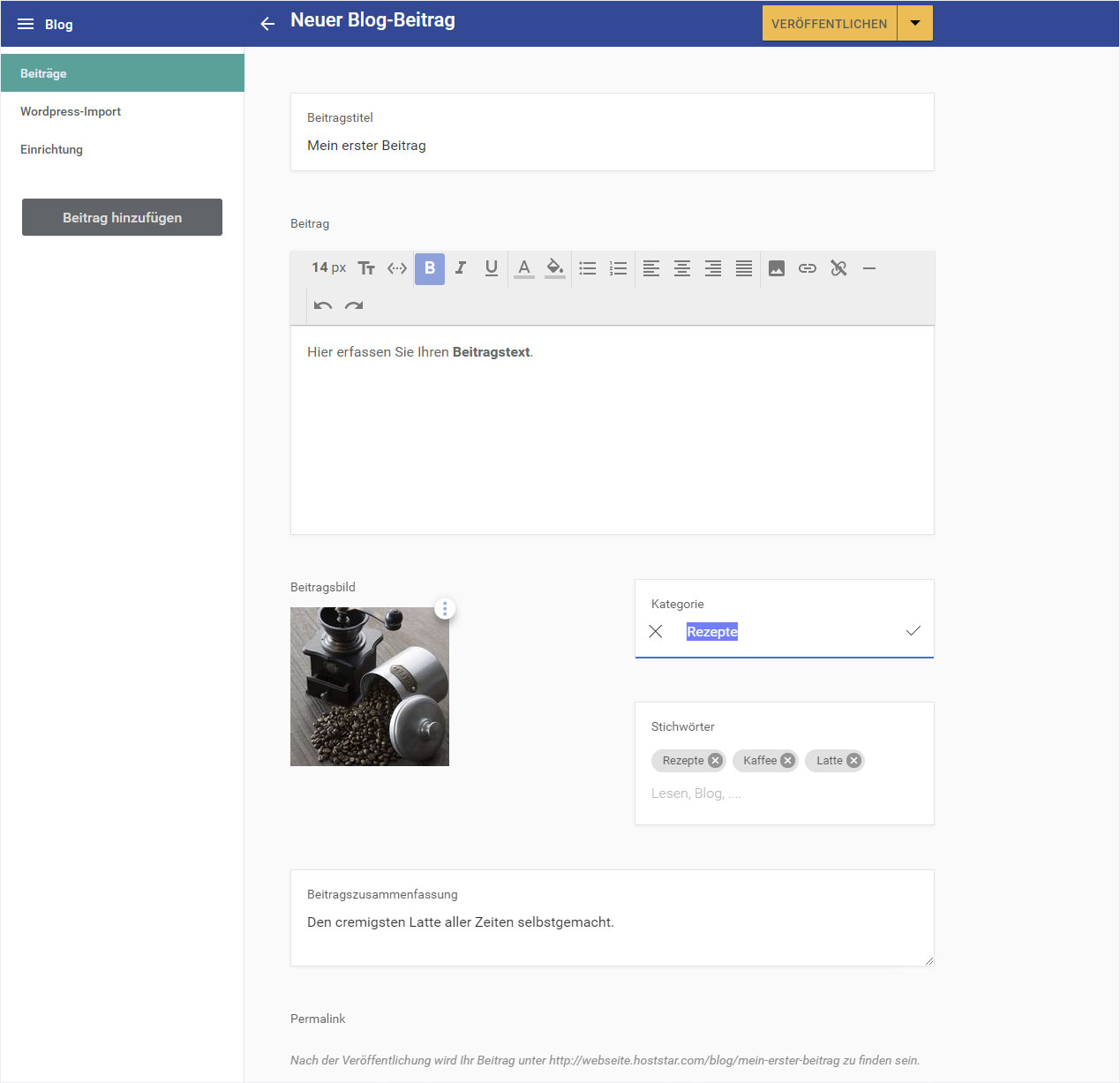1120x1083 pixels.
Task: Open the background fill color picker
Action: click(x=555, y=268)
